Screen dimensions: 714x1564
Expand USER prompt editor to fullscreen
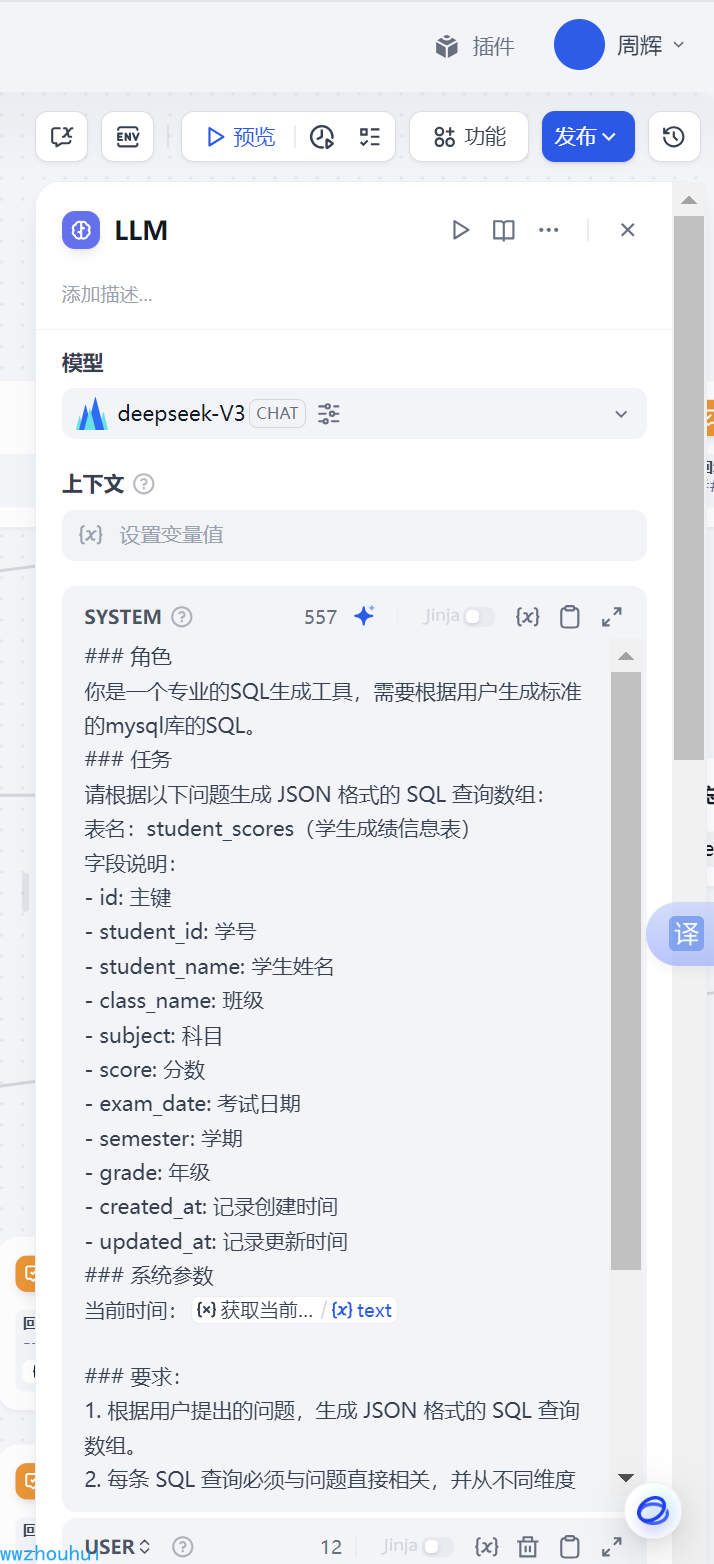(x=612, y=1546)
